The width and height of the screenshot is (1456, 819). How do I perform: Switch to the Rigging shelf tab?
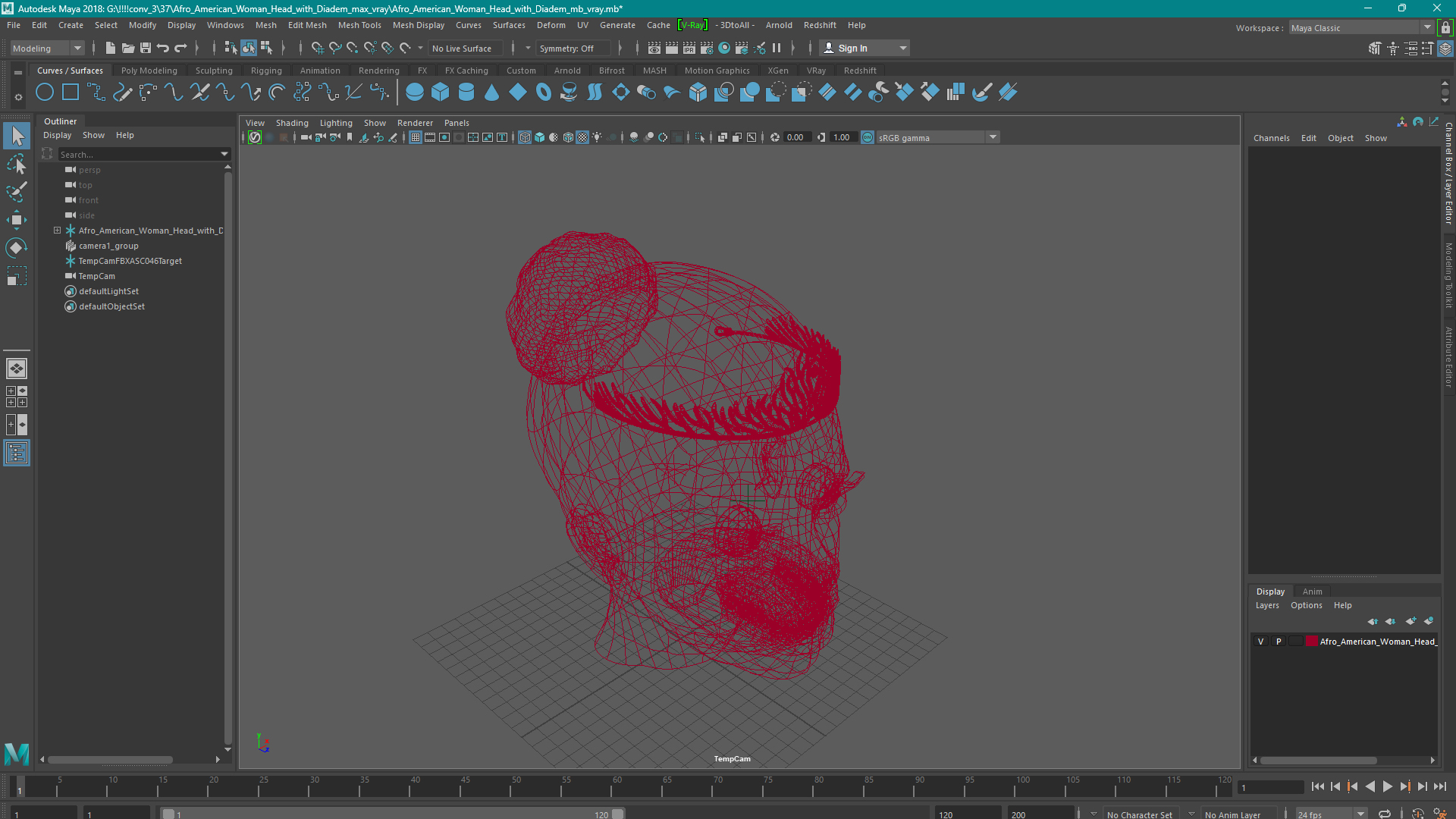click(x=266, y=71)
